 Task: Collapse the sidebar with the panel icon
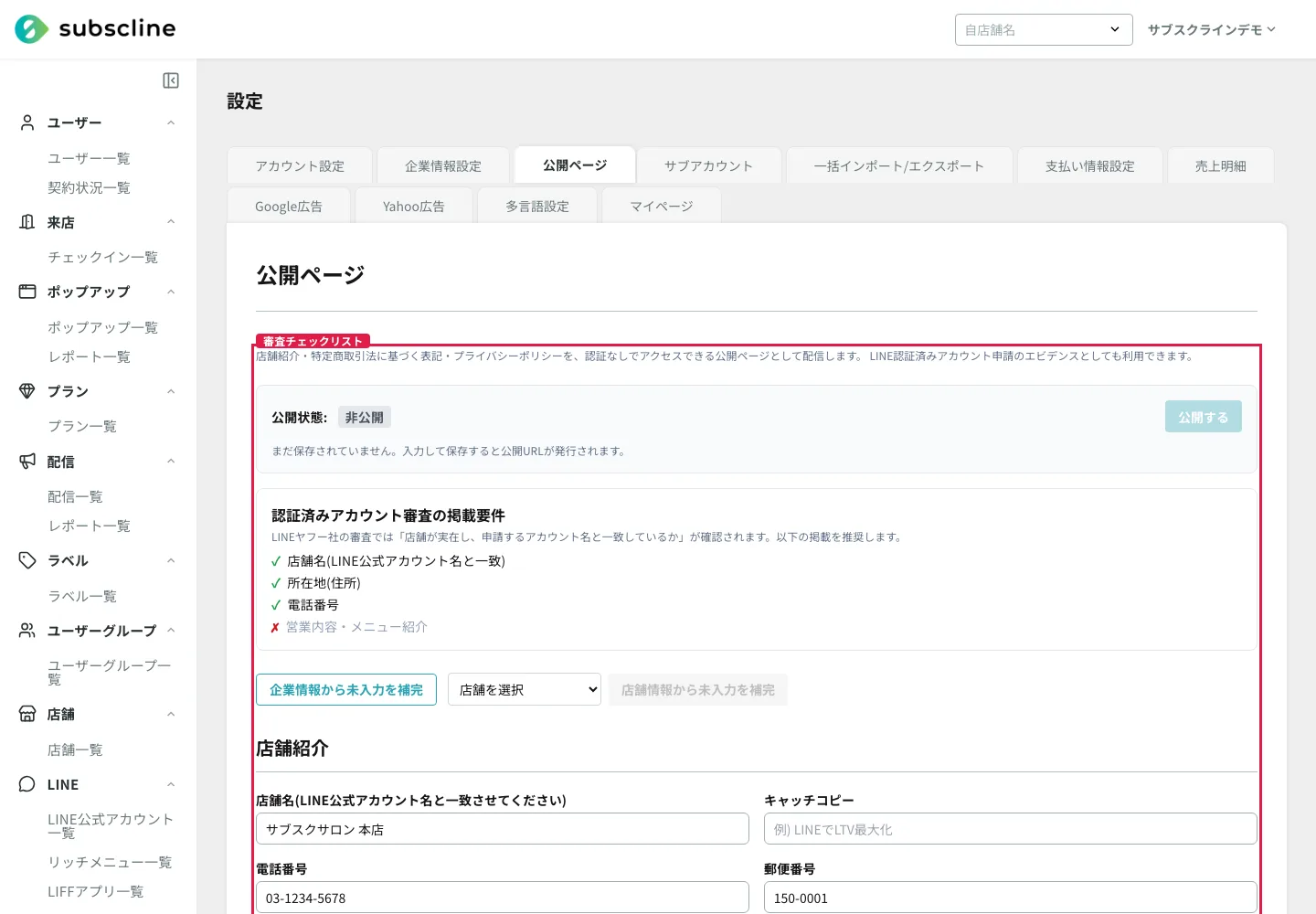point(171,80)
